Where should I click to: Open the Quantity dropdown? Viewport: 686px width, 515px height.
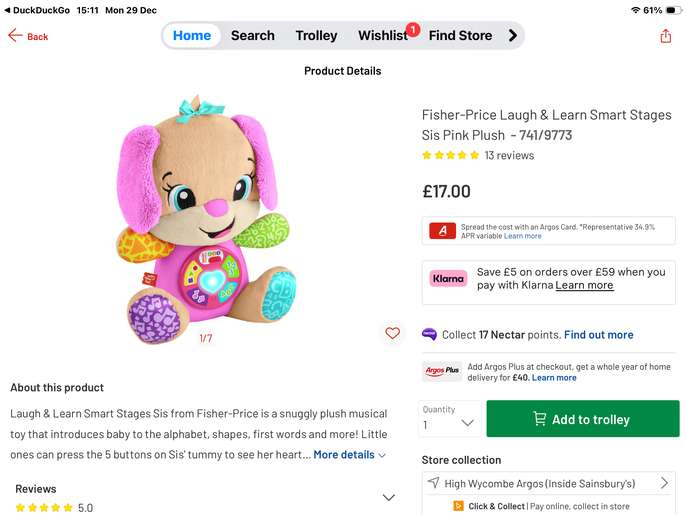click(x=448, y=419)
